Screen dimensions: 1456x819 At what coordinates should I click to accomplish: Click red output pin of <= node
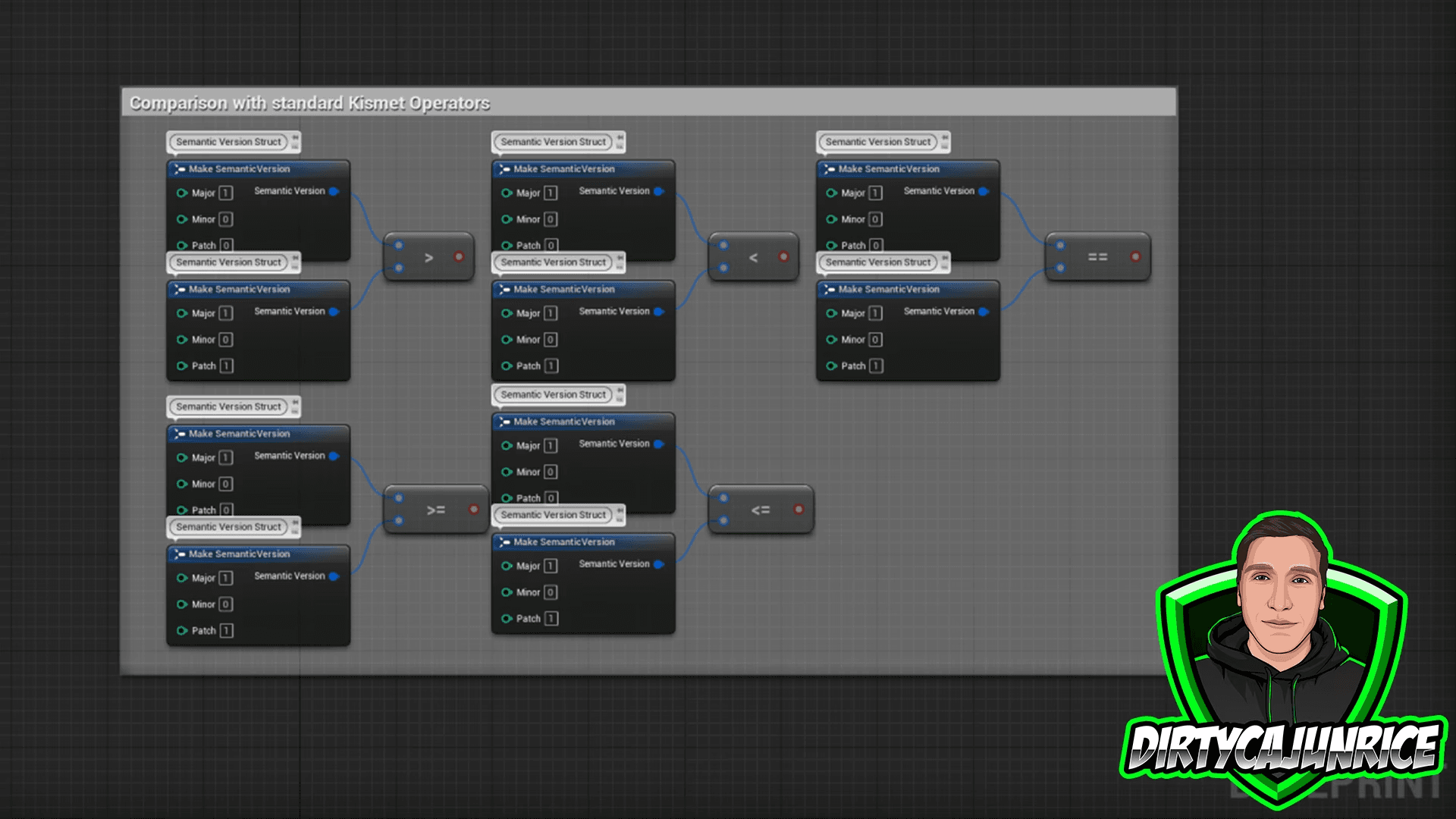pos(799,510)
